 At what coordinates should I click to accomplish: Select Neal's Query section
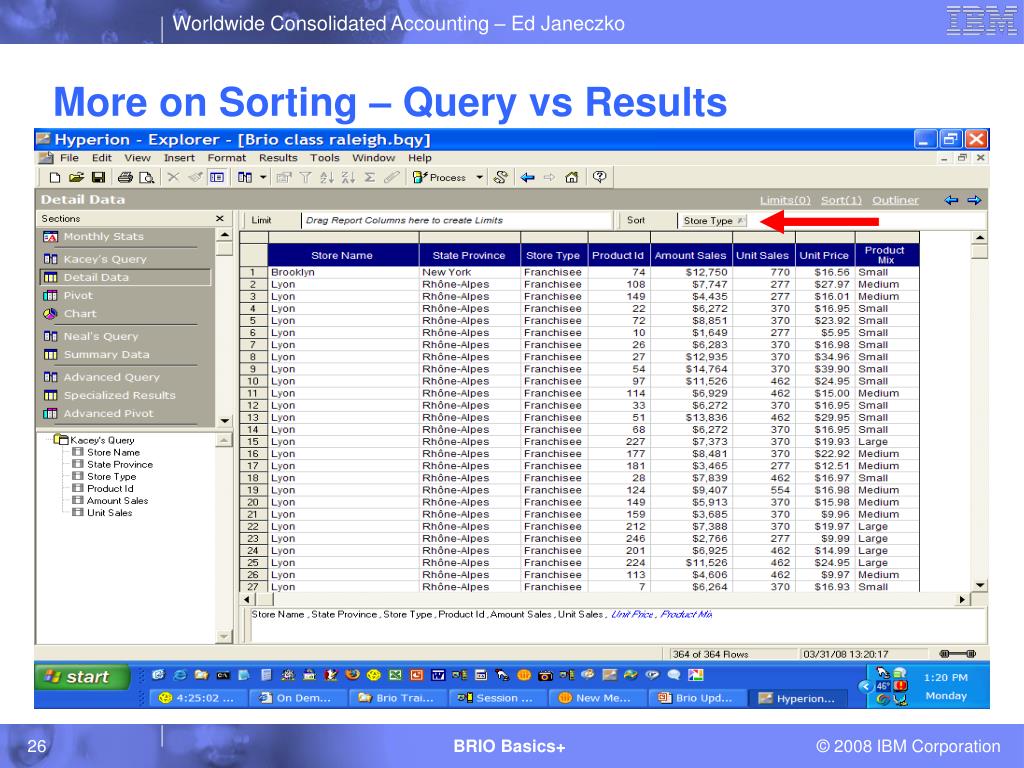[x=101, y=336]
